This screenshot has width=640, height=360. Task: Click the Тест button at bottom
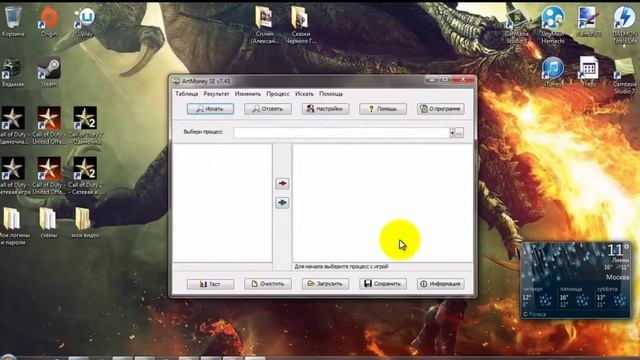(x=210, y=284)
